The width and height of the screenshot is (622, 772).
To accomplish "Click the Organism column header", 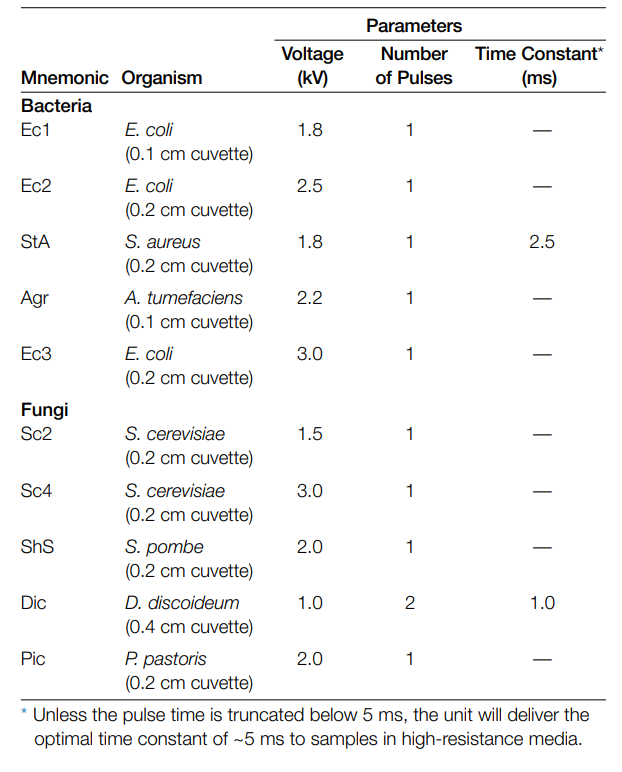I will pyautogui.click(x=162, y=78).
